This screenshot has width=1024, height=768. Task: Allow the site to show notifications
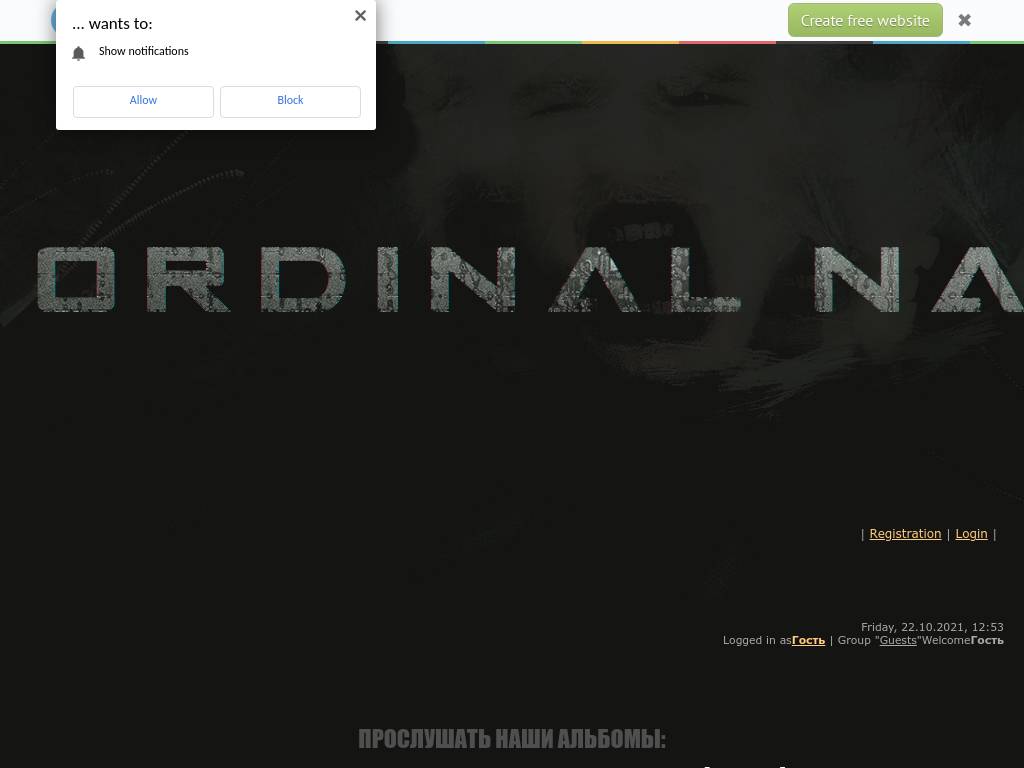143,101
